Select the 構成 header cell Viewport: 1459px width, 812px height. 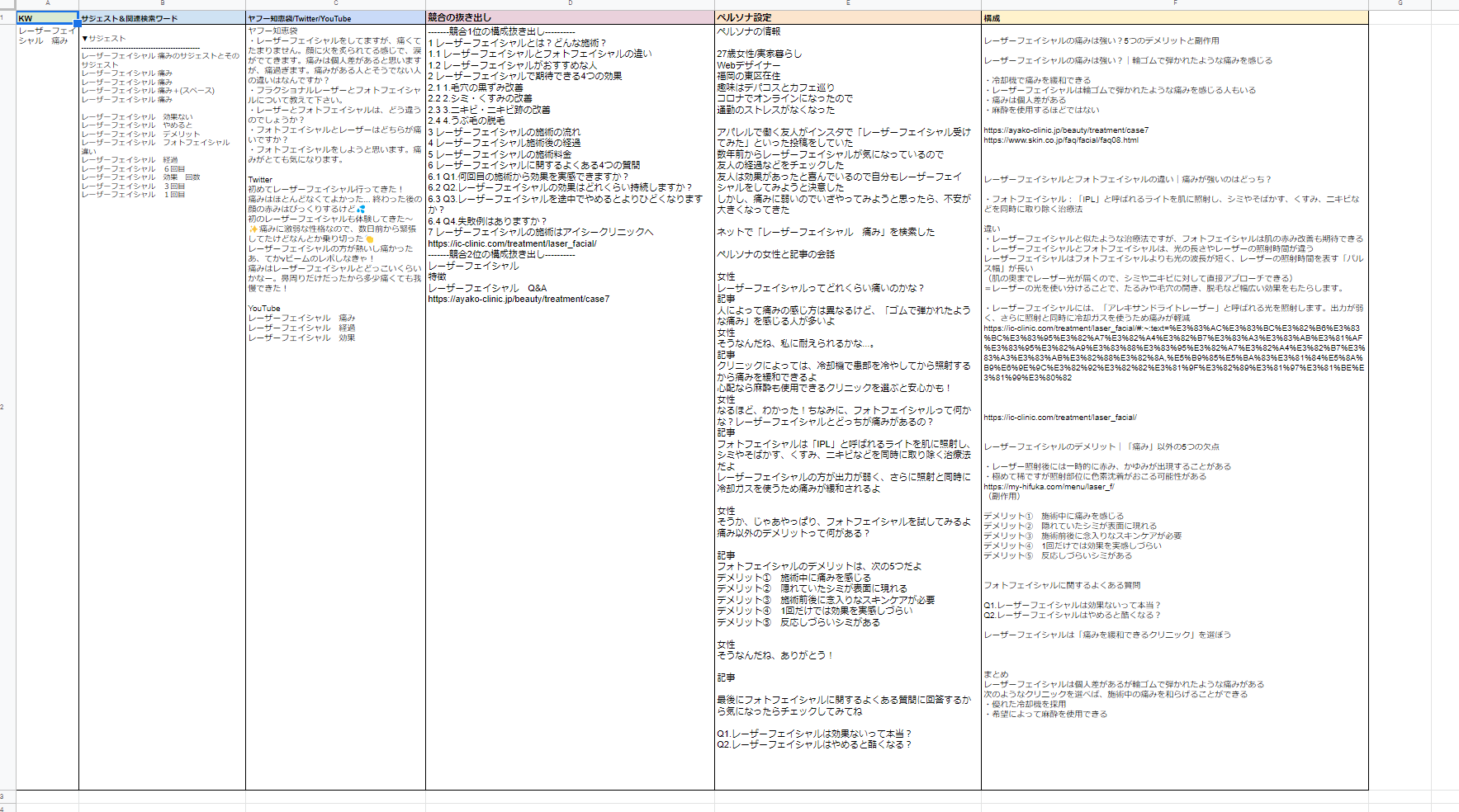(x=1175, y=17)
